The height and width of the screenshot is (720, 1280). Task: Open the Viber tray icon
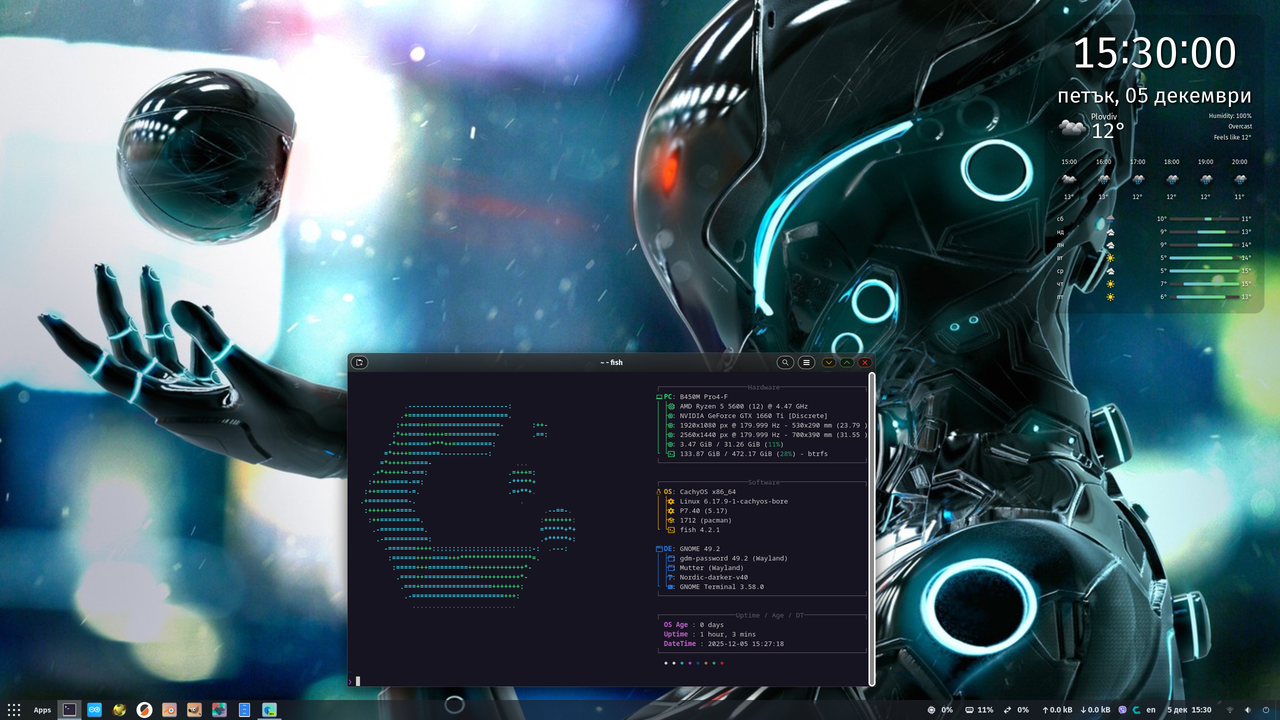tap(1122, 710)
